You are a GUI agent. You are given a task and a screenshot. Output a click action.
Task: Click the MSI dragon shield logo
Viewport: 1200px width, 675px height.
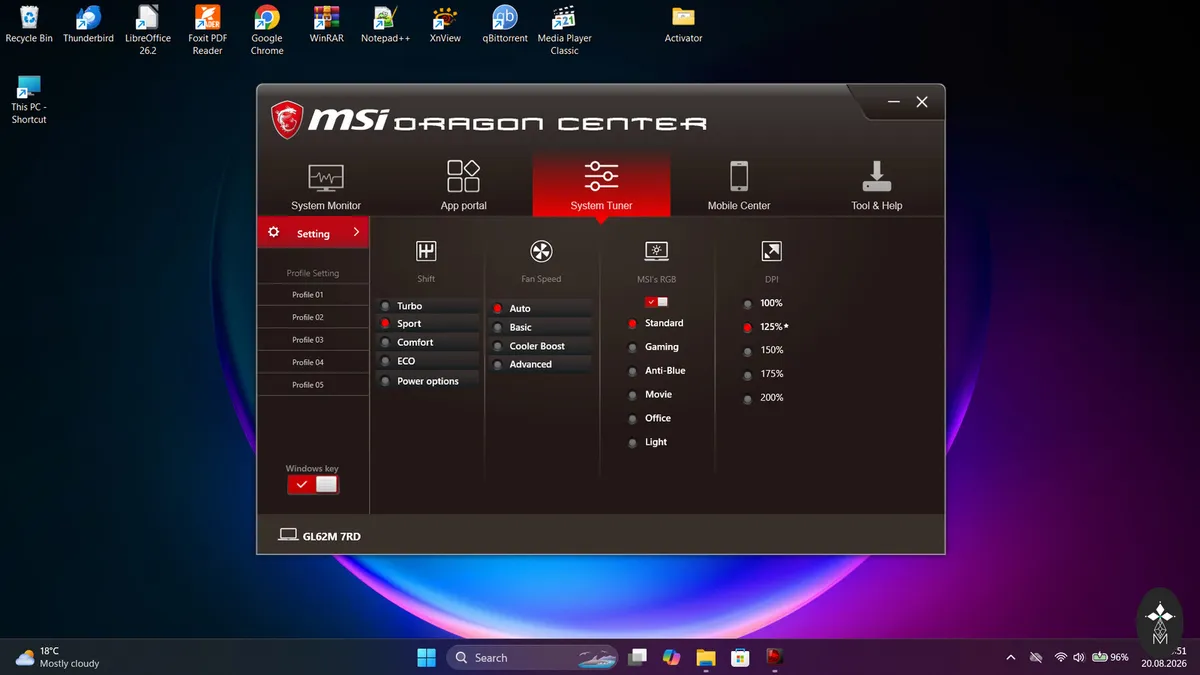click(x=287, y=120)
